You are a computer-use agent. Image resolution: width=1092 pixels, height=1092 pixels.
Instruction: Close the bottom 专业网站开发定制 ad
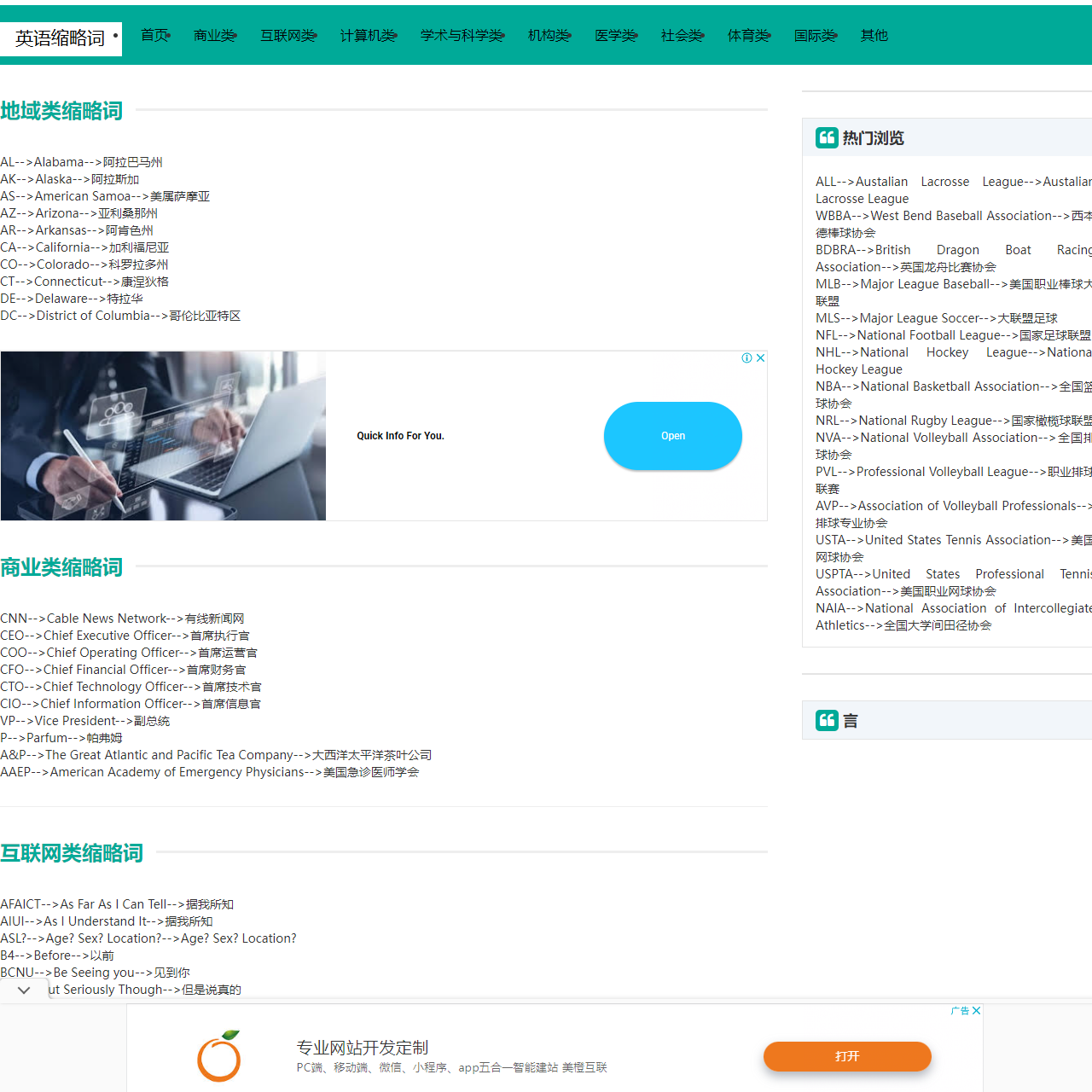coord(976,1011)
